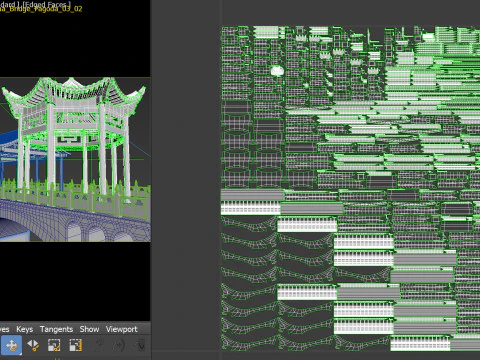Image resolution: width=480 pixels, height=360 pixels.
Task: Open the partially visible Curves menu
Action: coord(5,329)
